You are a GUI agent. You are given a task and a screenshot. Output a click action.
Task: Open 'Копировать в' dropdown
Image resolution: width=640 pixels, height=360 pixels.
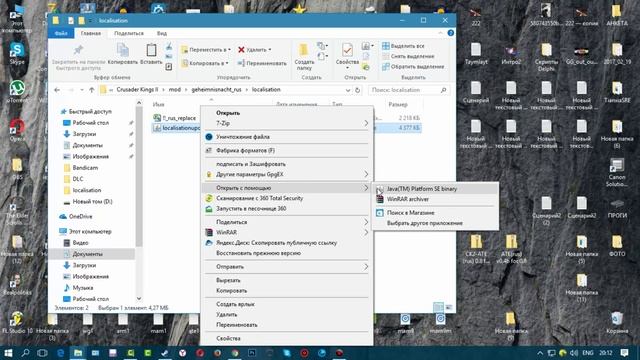(x=205, y=63)
